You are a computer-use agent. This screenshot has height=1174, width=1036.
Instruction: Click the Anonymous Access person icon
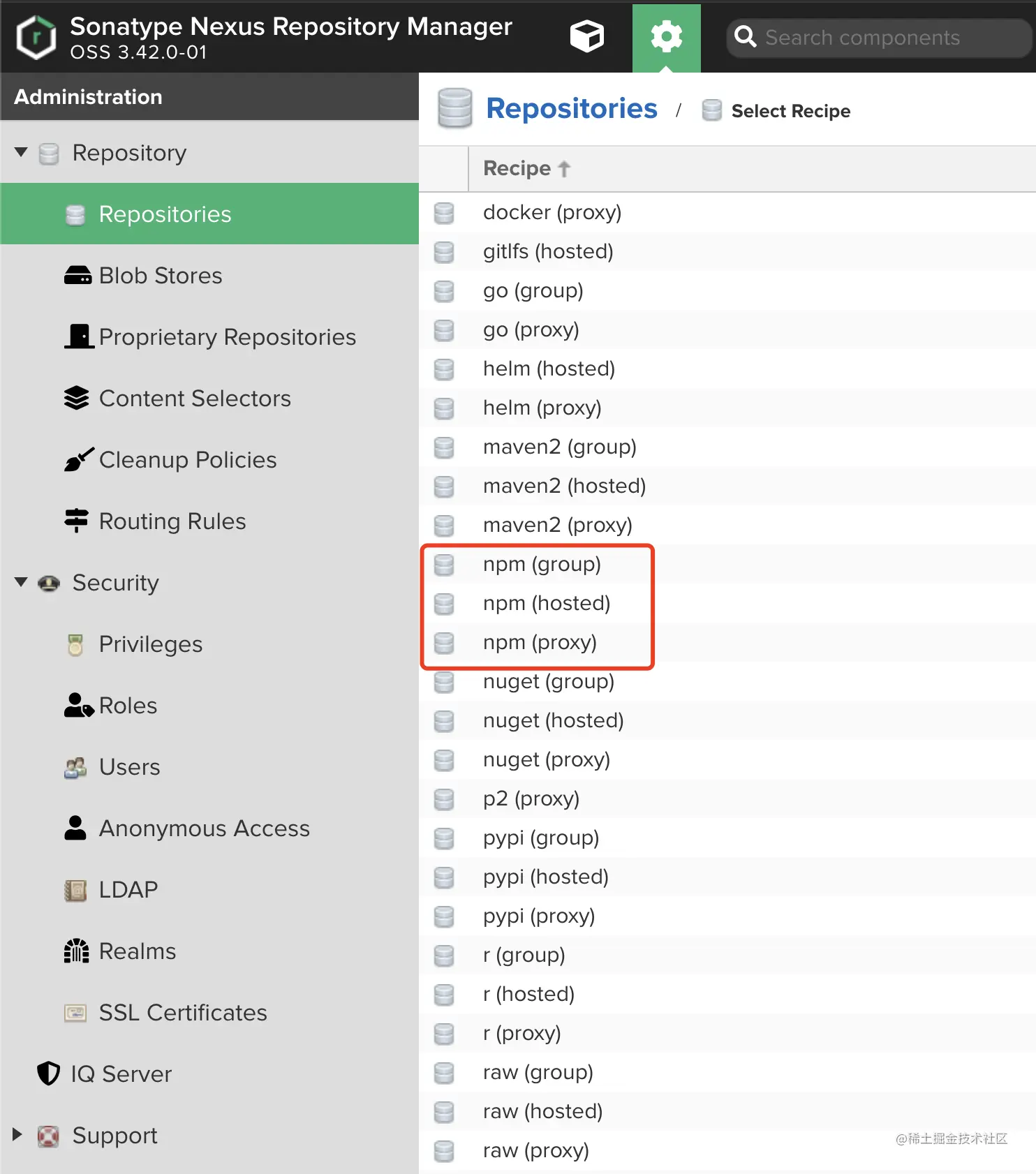click(x=75, y=828)
